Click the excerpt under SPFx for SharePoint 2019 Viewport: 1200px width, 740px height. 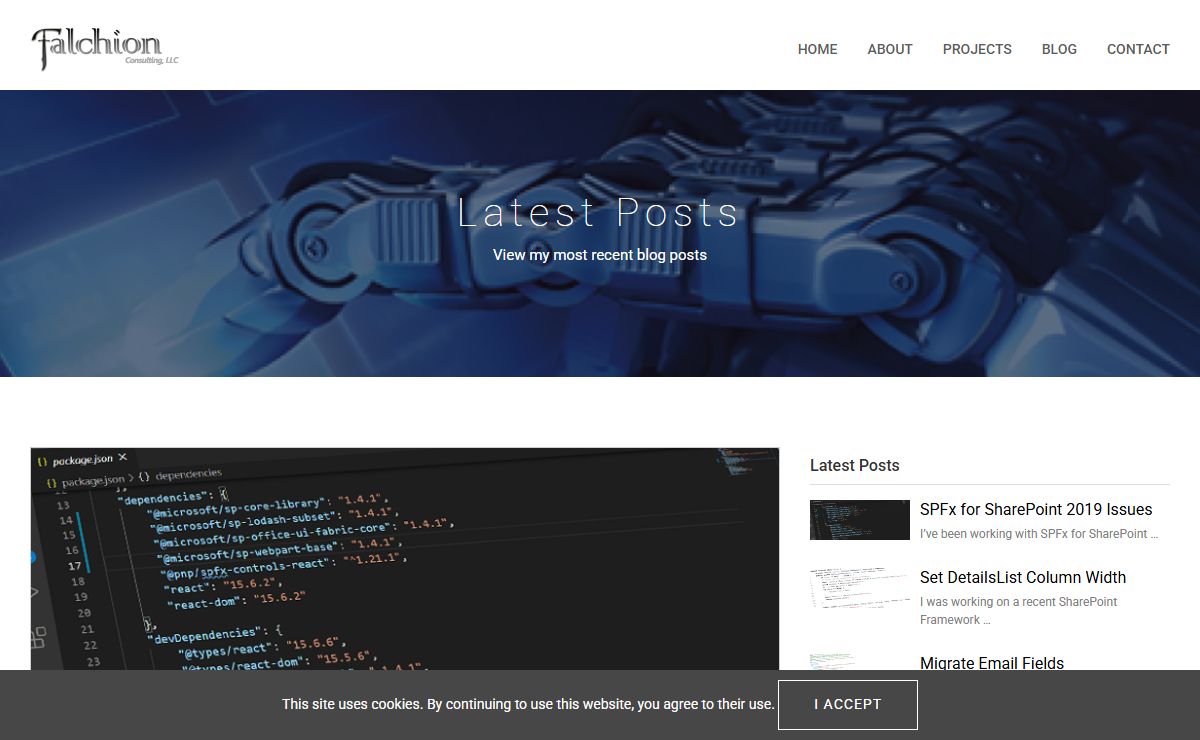[x=1038, y=534]
